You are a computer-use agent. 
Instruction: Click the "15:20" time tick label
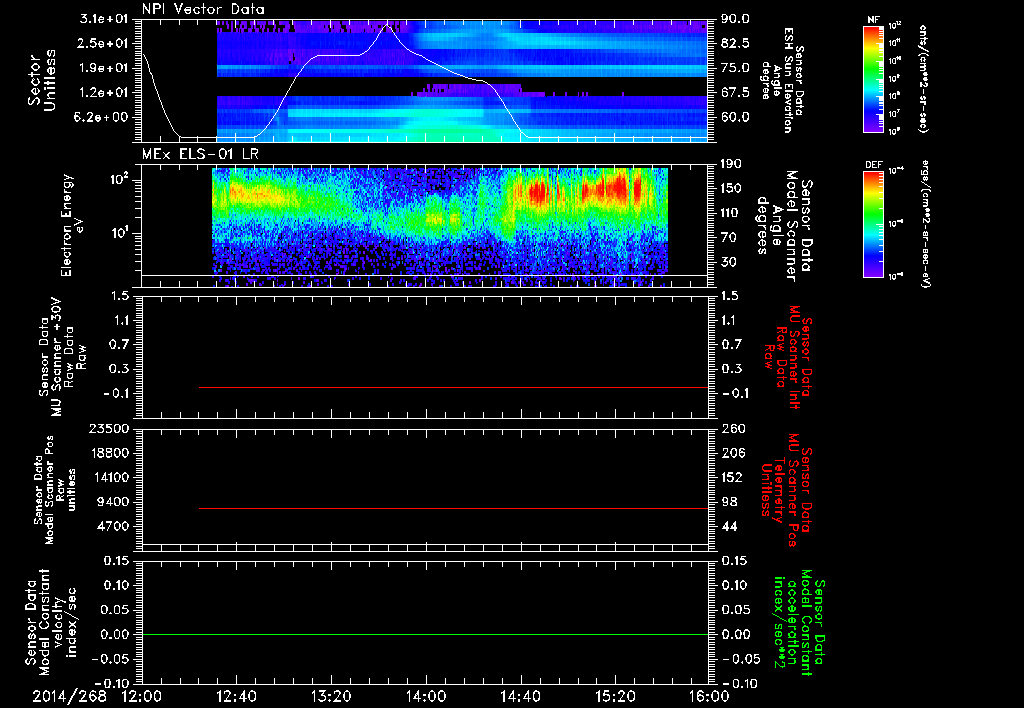615,696
